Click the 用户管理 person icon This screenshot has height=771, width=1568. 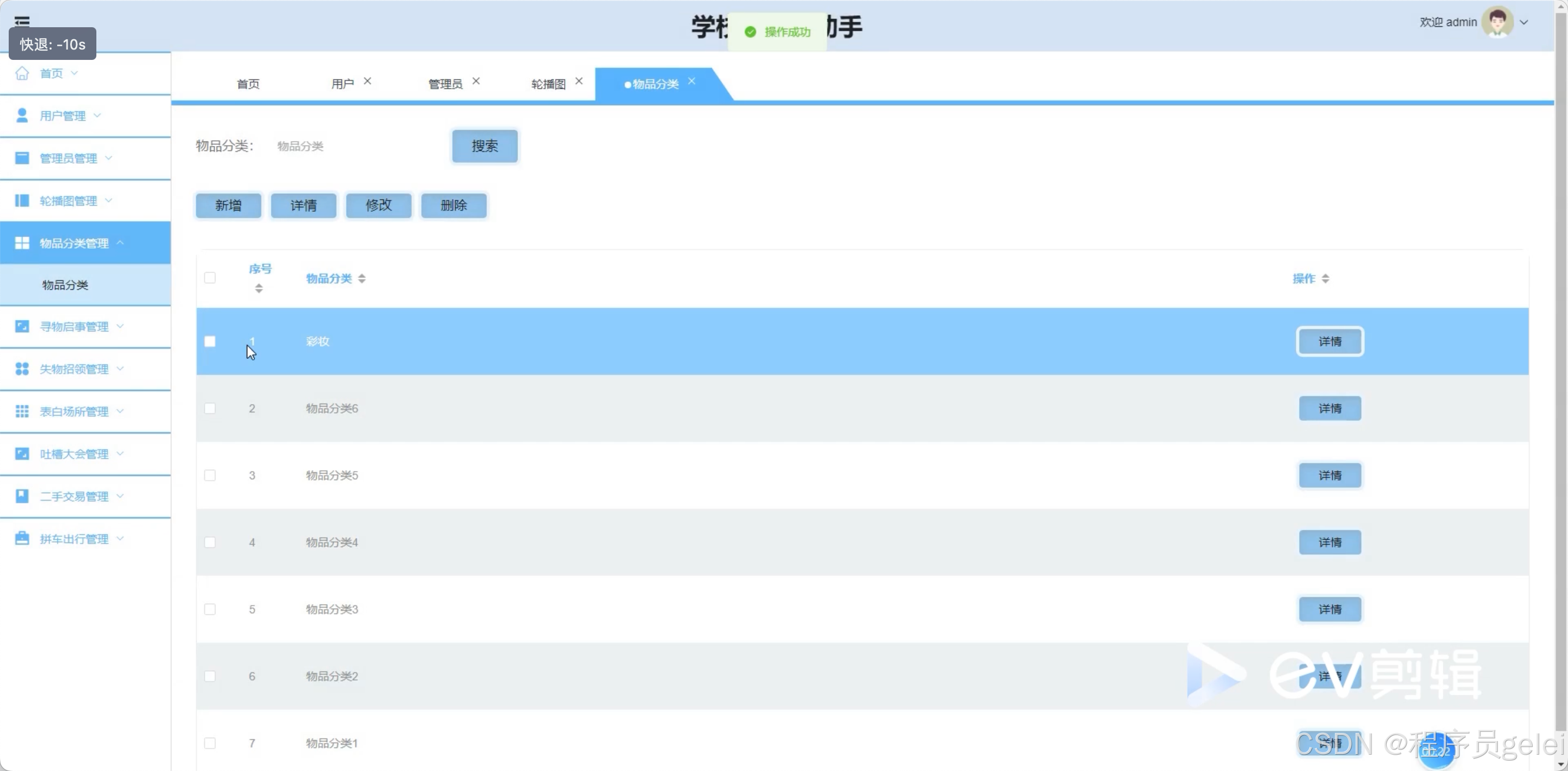pos(22,115)
